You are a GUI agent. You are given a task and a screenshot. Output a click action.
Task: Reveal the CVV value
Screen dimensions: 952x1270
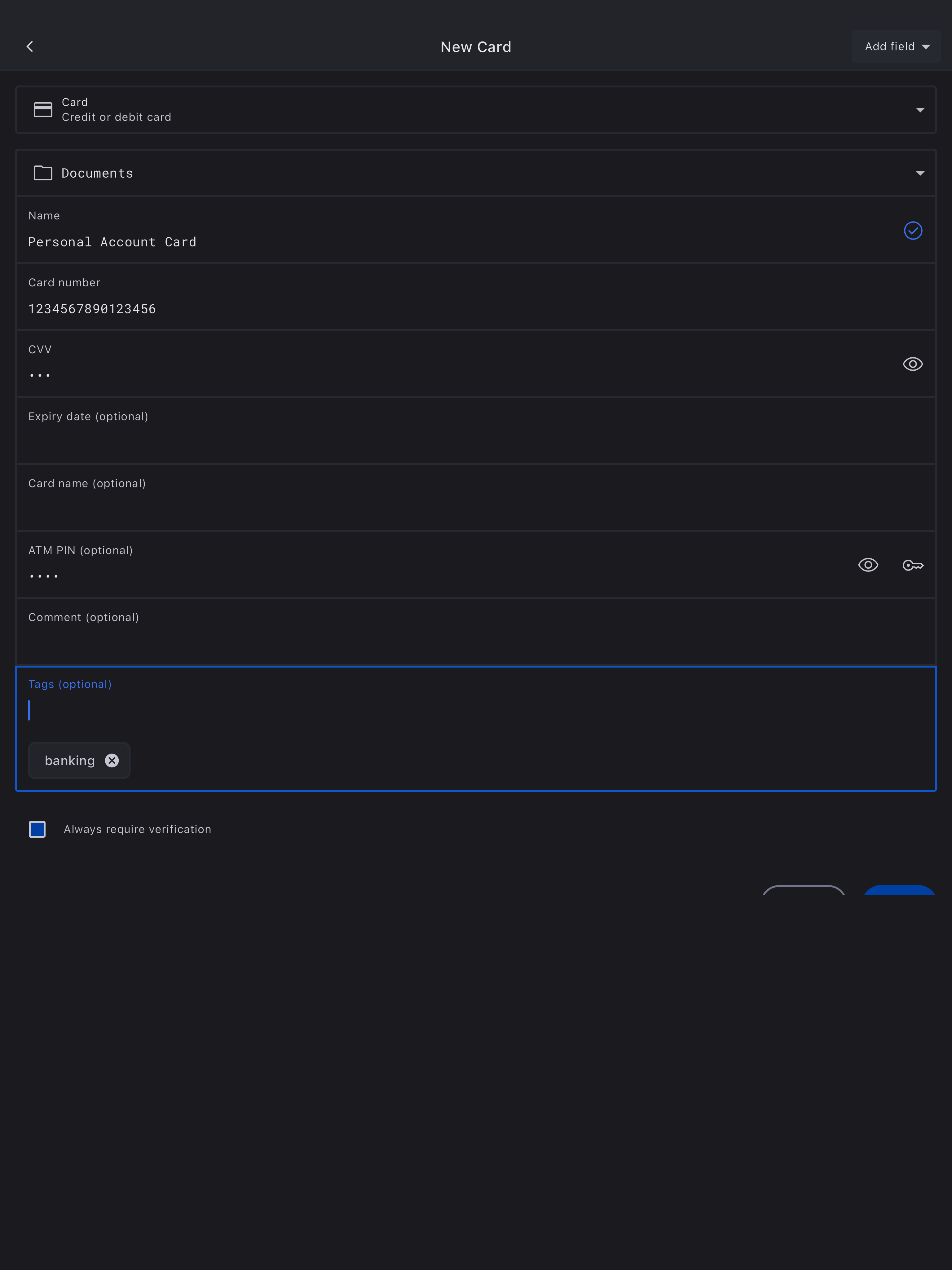click(912, 364)
